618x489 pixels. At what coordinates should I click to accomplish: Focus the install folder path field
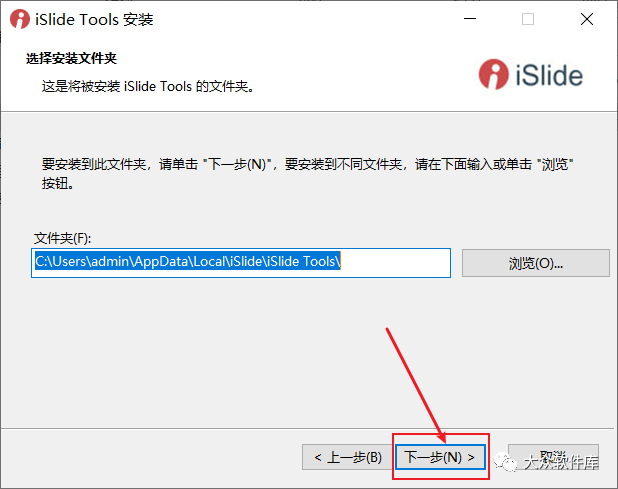coord(241,263)
